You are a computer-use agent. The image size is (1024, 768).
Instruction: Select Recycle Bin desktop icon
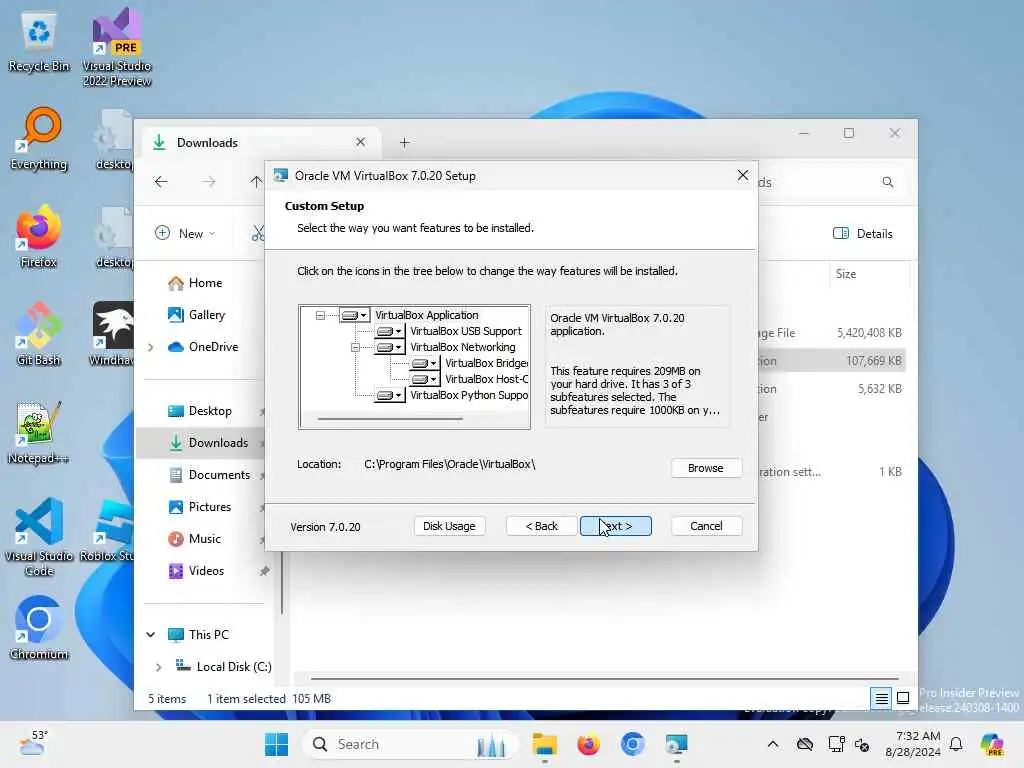click(x=39, y=42)
